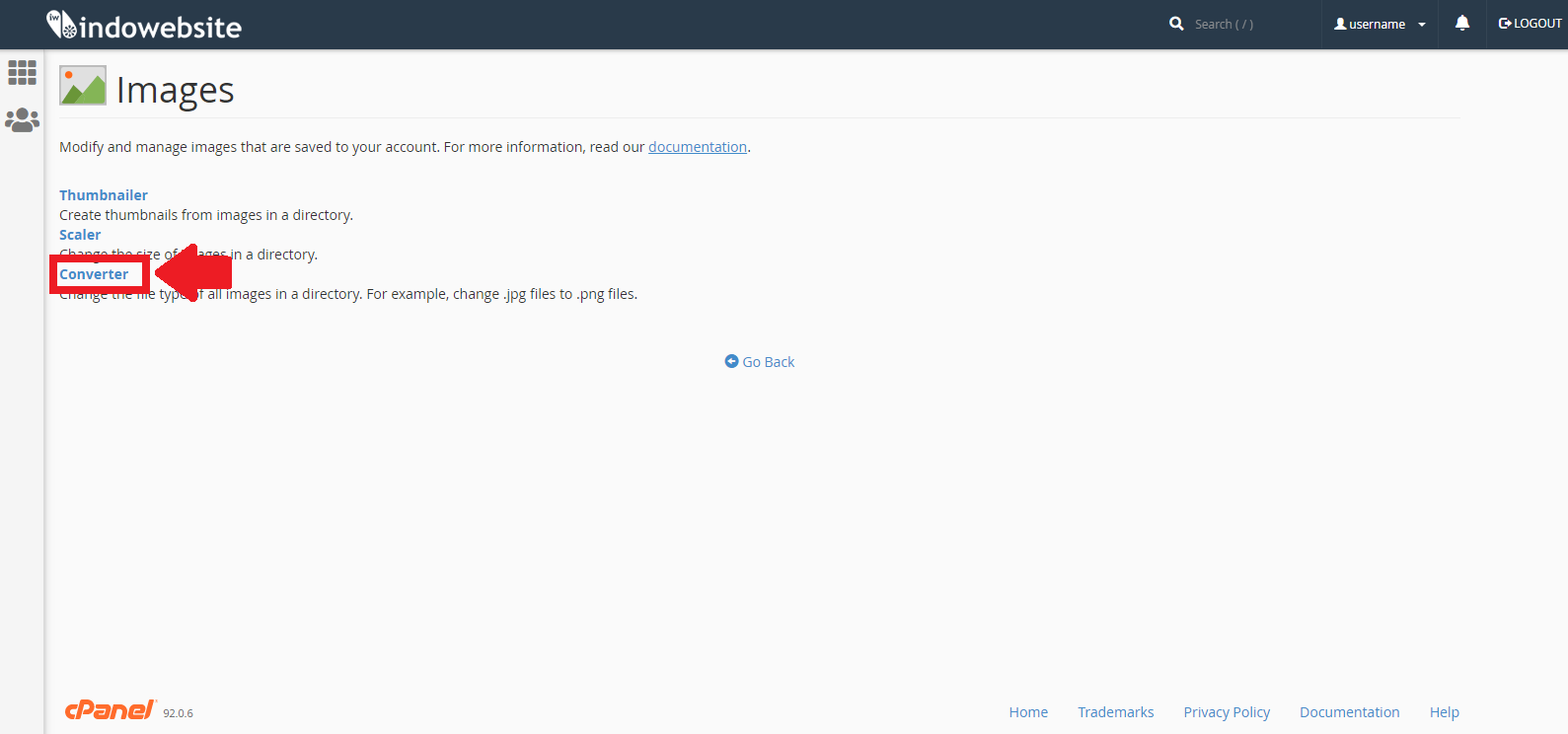This screenshot has width=1568, height=734.
Task: Select Home in the footer menu
Action: (1028, 712)
